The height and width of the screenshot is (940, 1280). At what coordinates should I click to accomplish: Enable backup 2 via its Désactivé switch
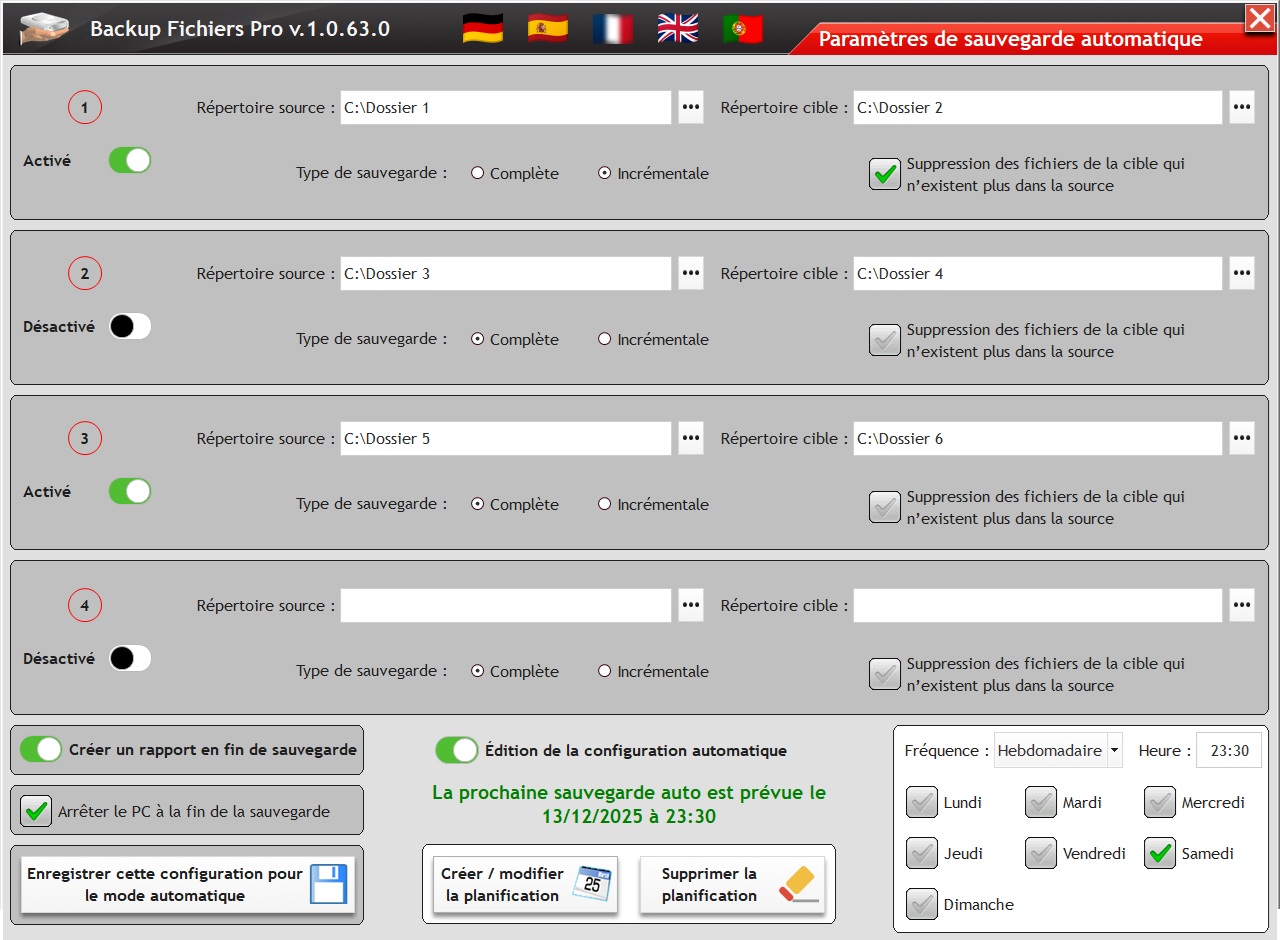click(129, 326)
